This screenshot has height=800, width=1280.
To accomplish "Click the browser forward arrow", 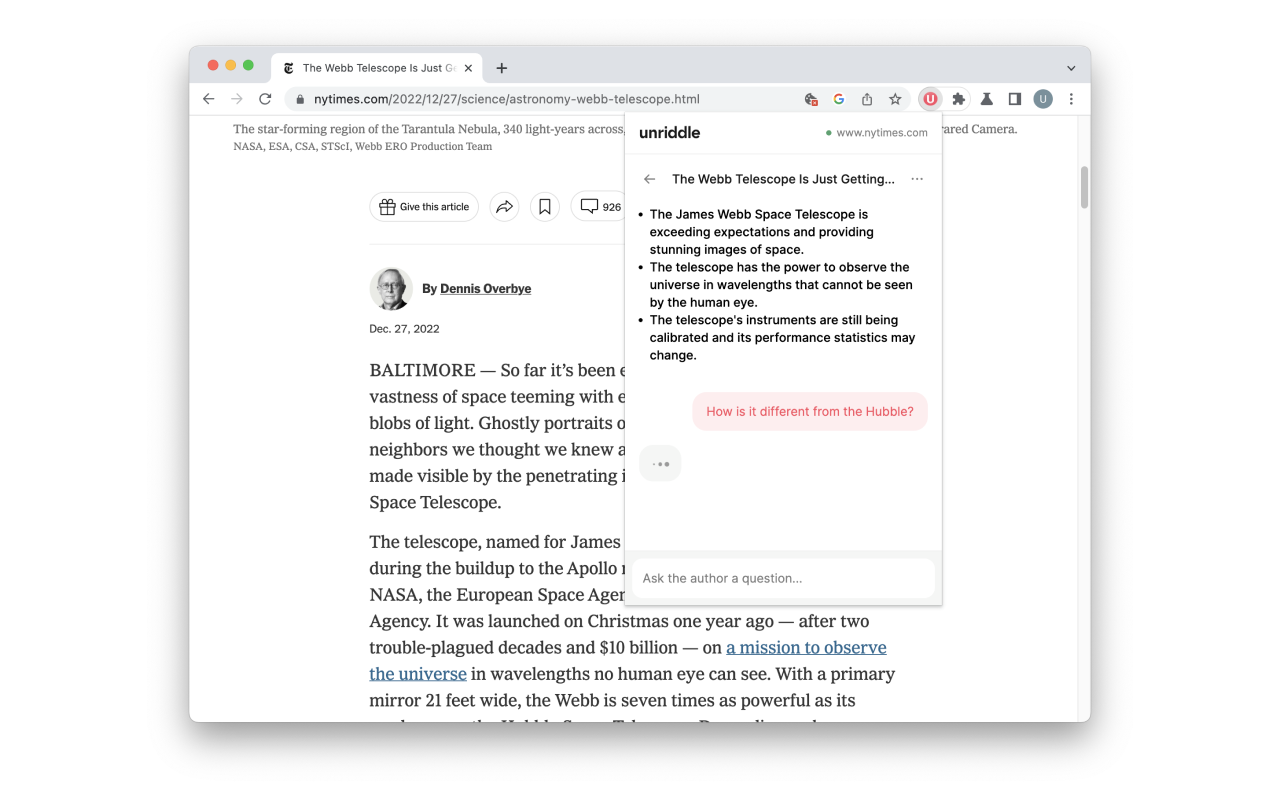I will pyautogui.click(x=237, y=99).
